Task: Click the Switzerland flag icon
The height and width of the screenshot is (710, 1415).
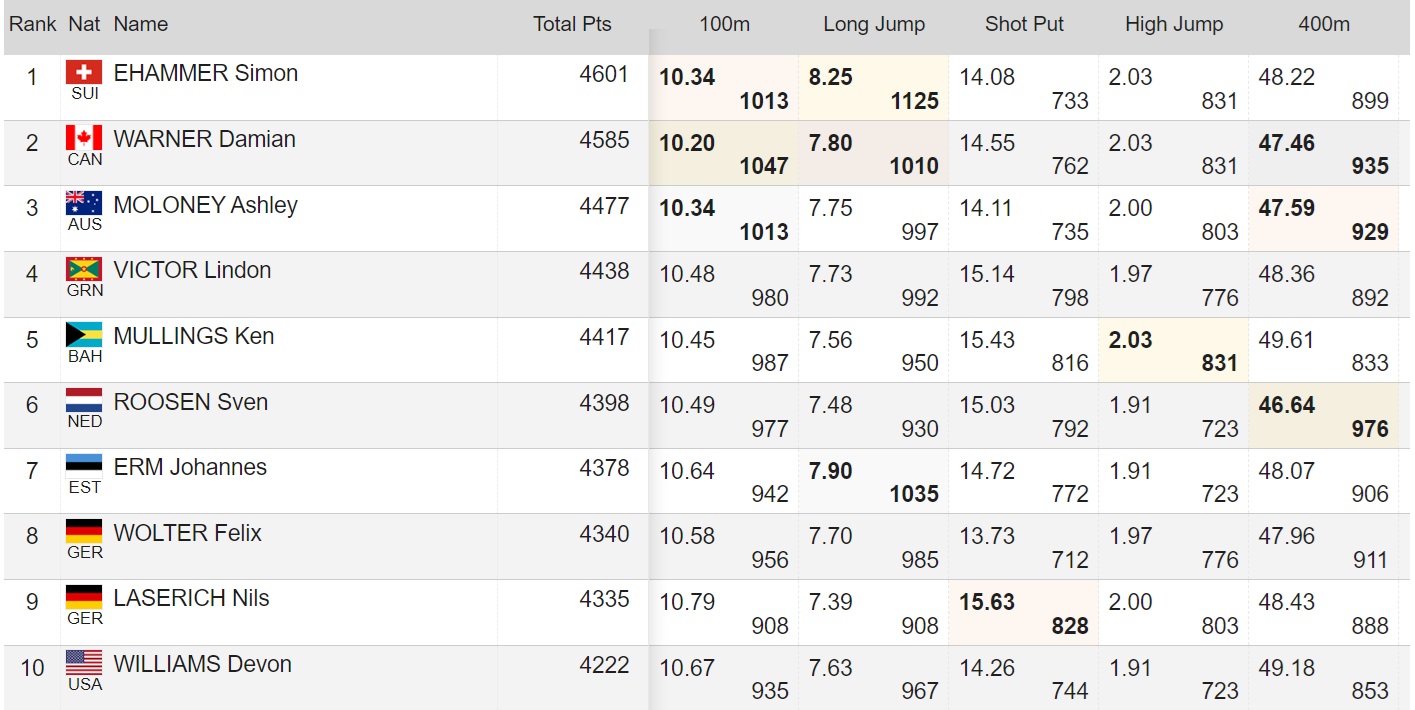Action: pyautogui.click(x=84, y=72)
